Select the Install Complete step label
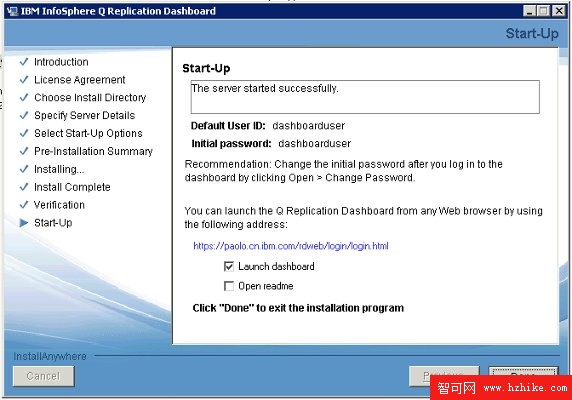This screenshot has height=400, width=572. pos(72,187)
